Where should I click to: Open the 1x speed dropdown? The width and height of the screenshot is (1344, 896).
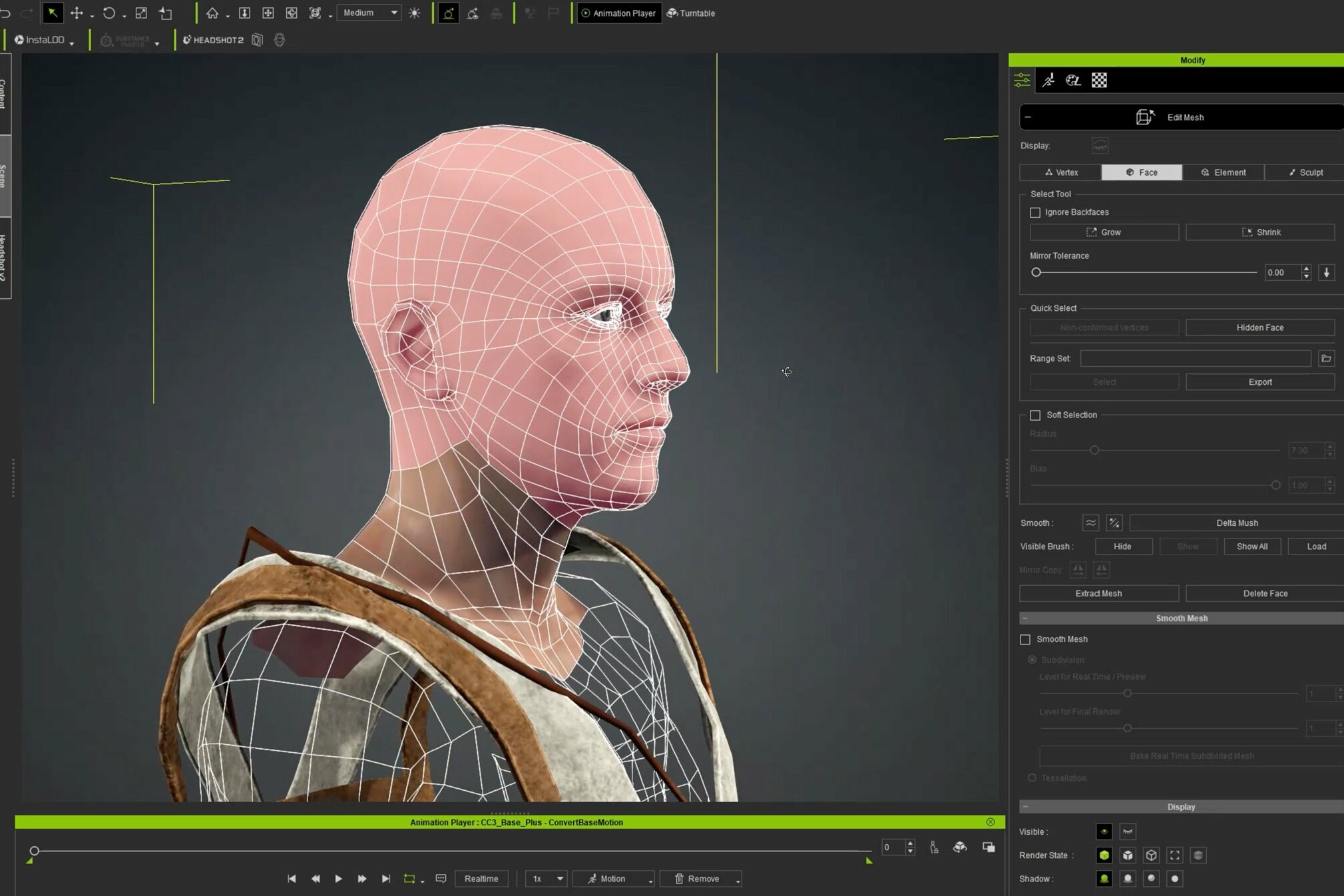pyautogui.click(x=546, y=879)
